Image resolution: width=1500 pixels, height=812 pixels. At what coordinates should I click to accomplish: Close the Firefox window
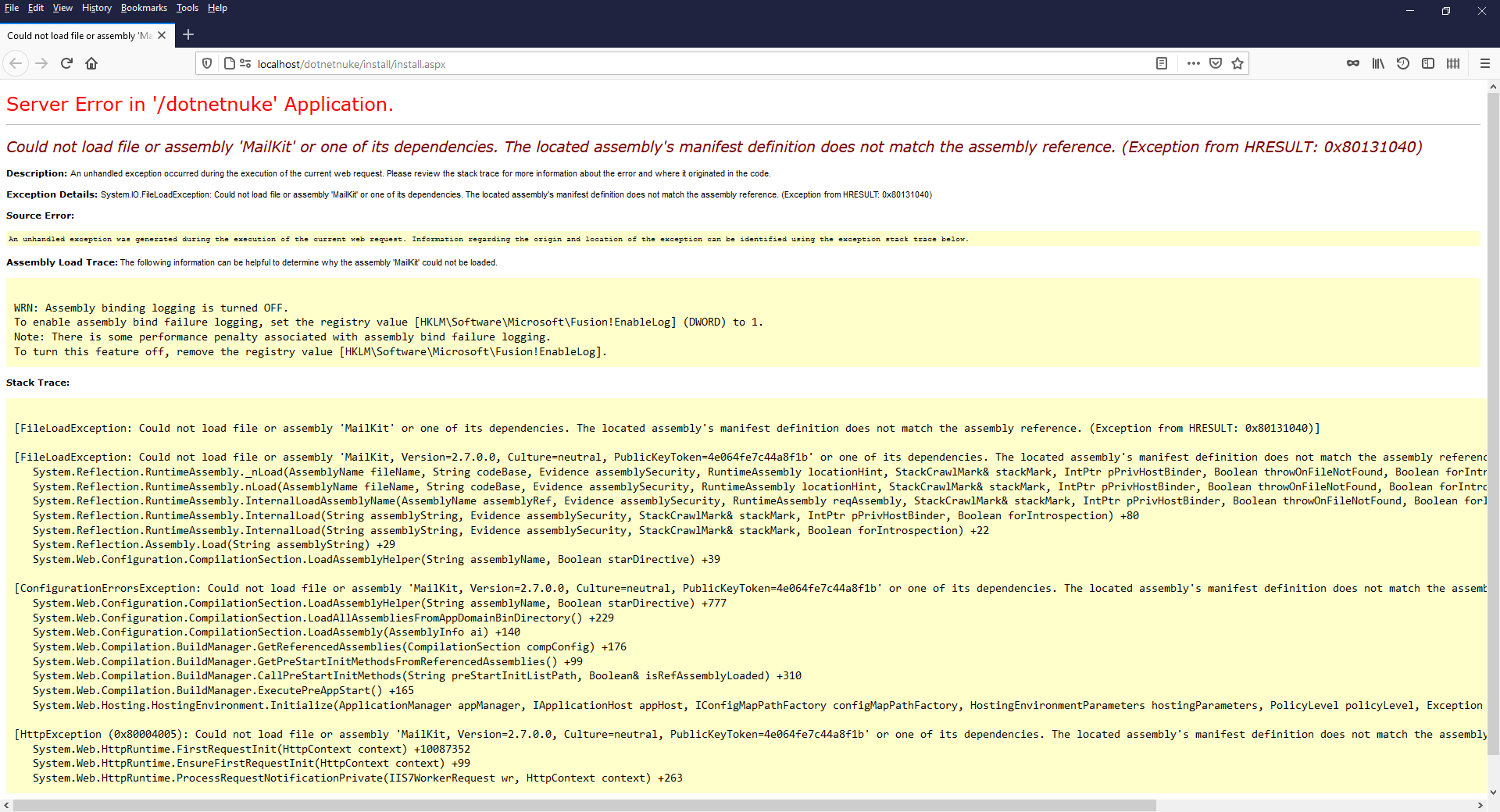(1482, 11)
